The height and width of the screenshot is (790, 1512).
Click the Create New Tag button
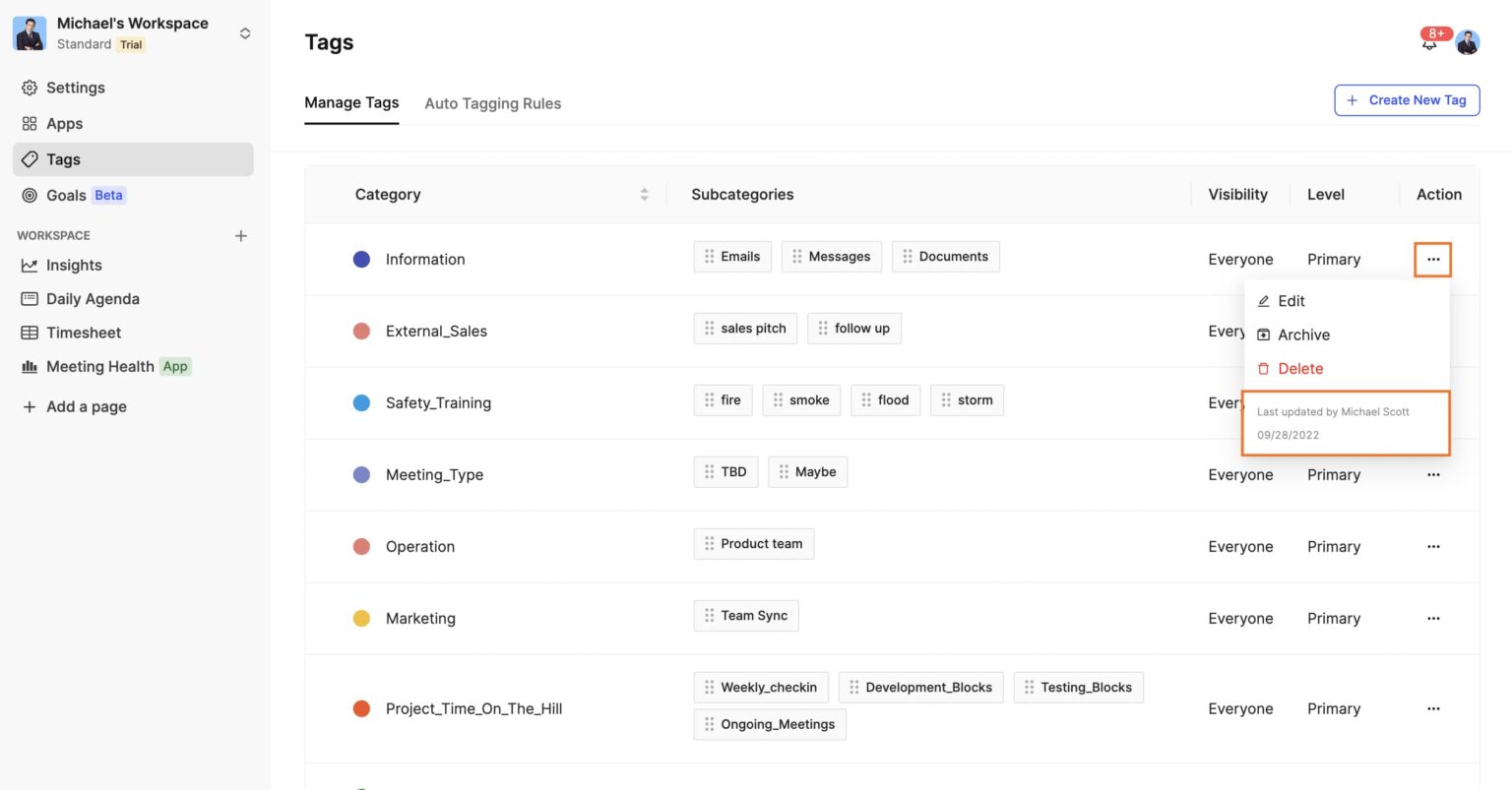pyautogui.click(x=1407, y=100)
